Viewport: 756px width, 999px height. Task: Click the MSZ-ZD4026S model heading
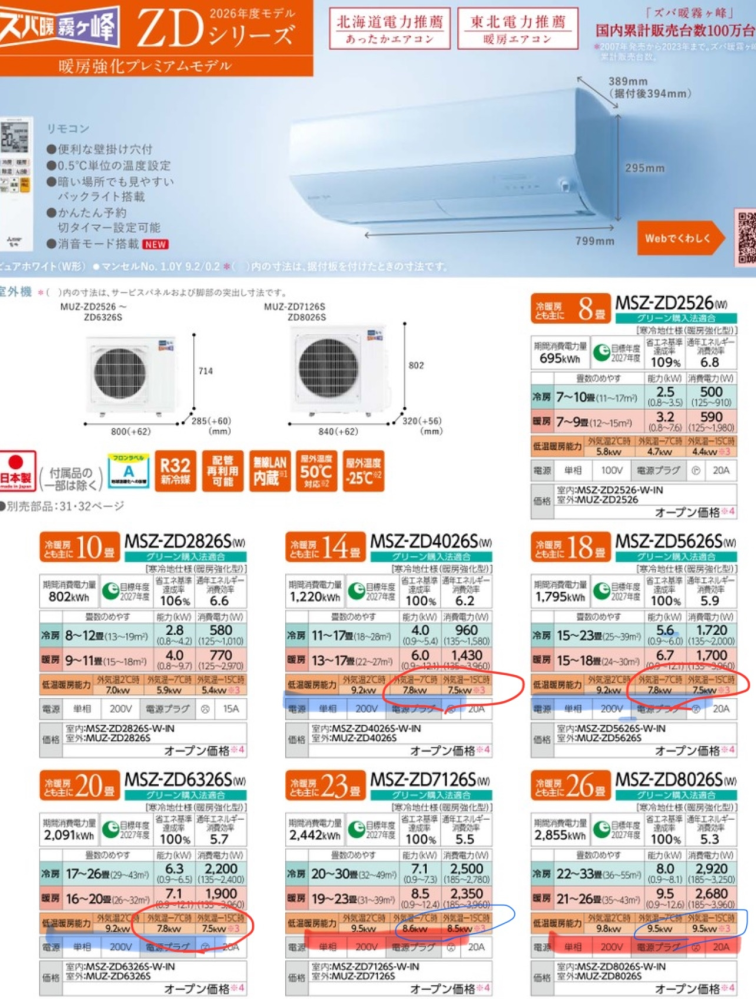431,542
